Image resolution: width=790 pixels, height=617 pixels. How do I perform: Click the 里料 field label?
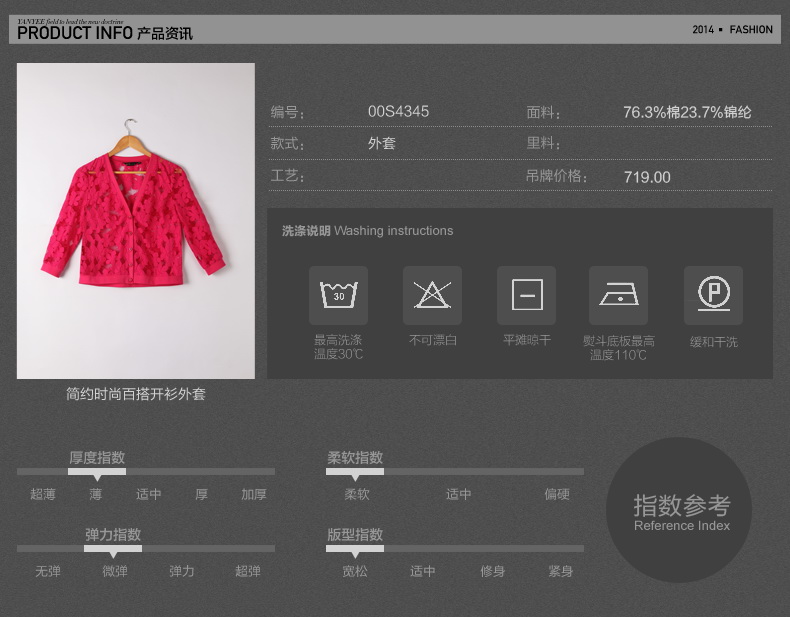coord(543,143)
